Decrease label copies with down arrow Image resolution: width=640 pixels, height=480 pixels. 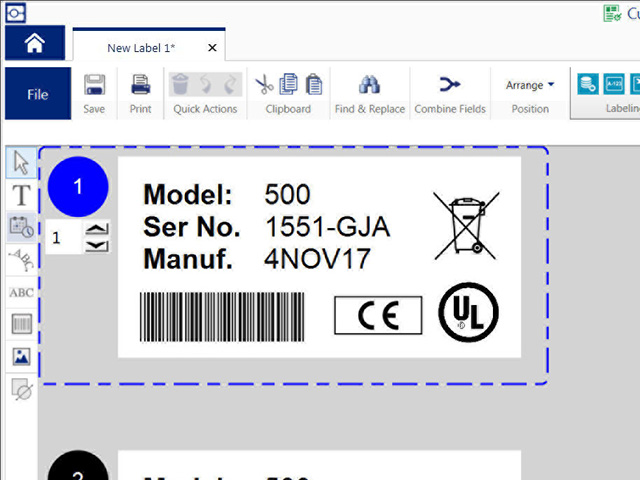pos(97,246)
